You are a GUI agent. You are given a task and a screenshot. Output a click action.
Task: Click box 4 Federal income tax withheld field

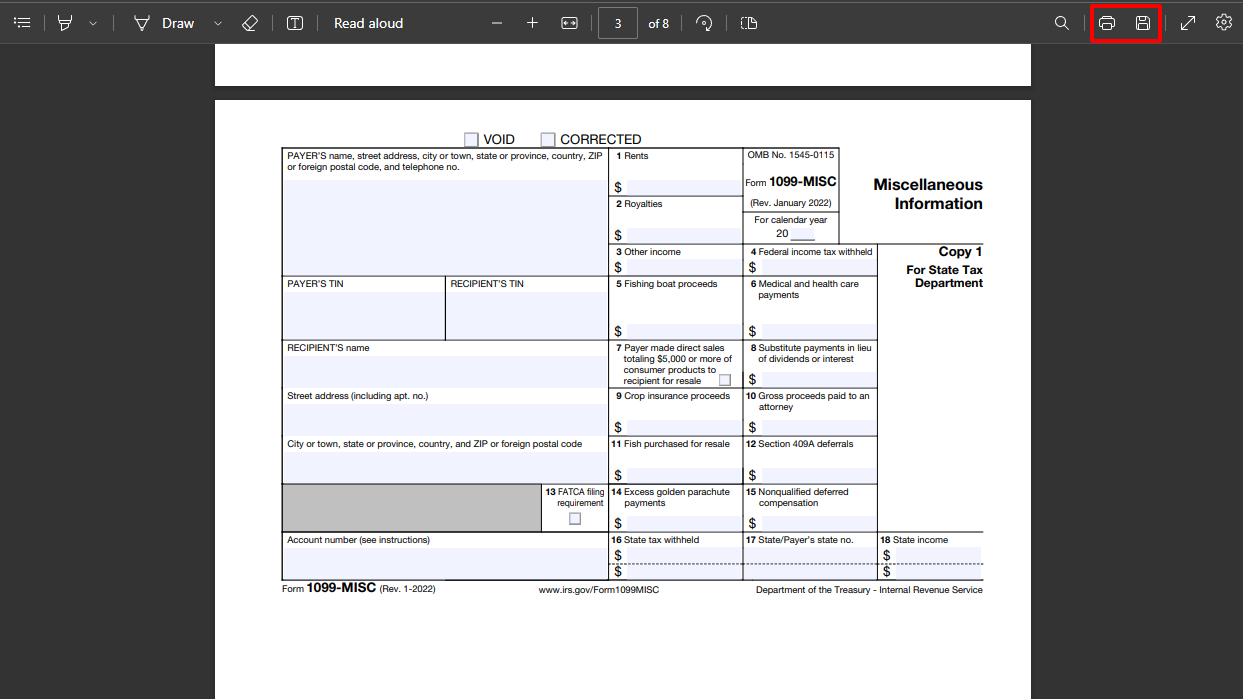[x=817, y=267]
